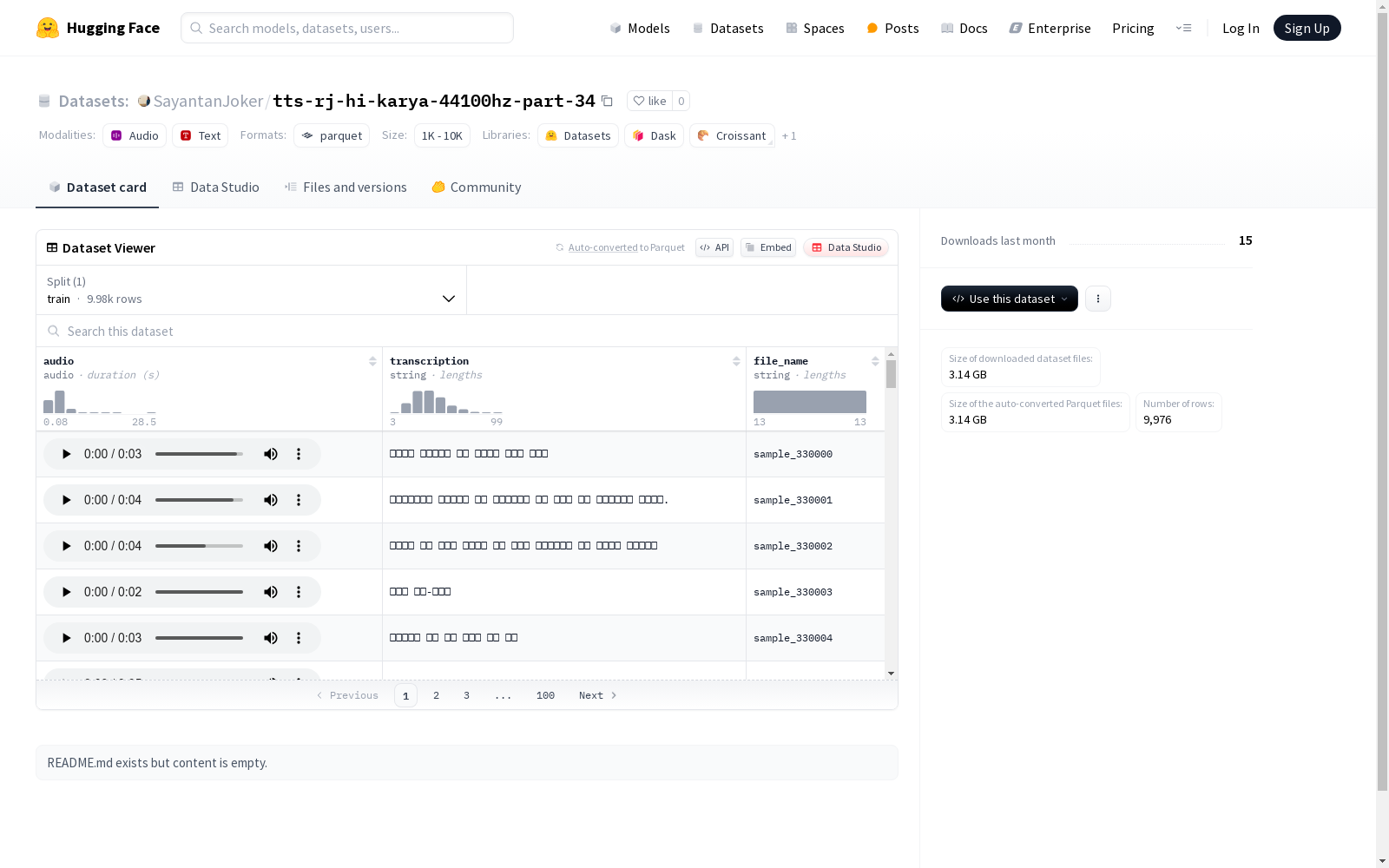Click the Log In link
The height and width of the screenshot is (868, 1389).
click(x=1241, y=28)
